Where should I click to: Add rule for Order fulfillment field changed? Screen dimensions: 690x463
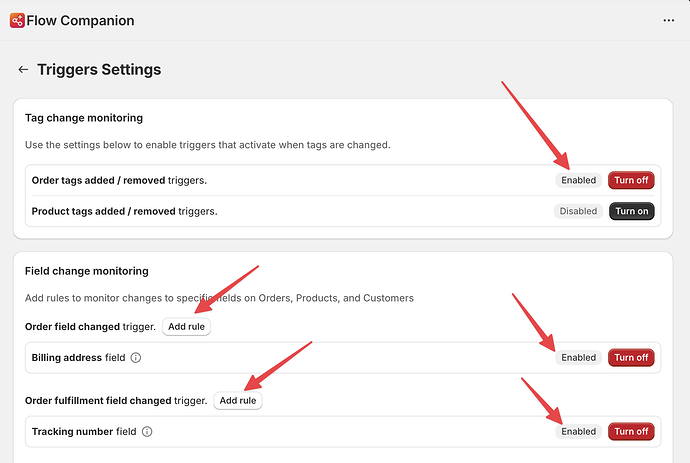tap(238, 401)
